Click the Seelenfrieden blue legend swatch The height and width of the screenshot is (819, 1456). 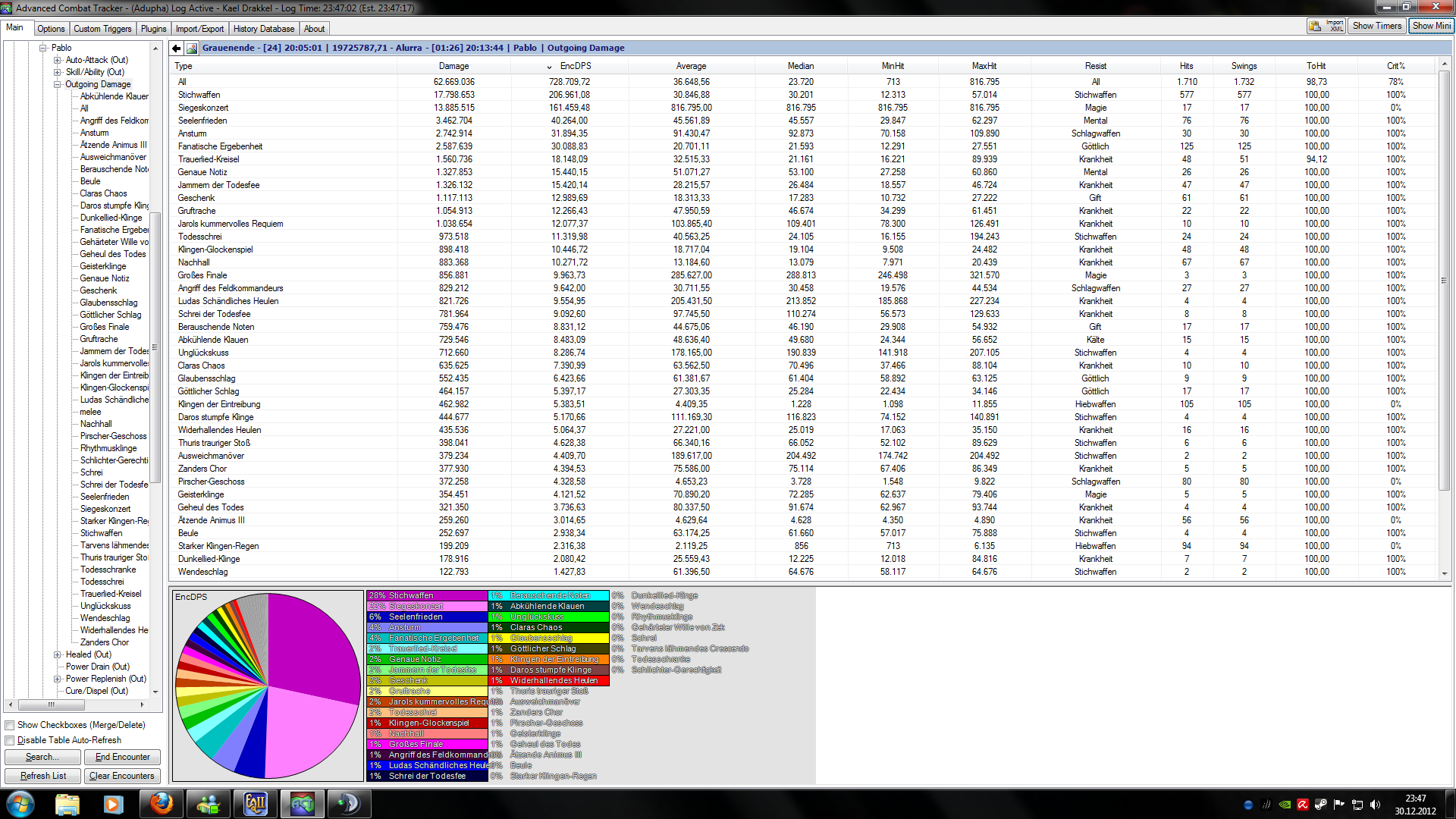428,617
